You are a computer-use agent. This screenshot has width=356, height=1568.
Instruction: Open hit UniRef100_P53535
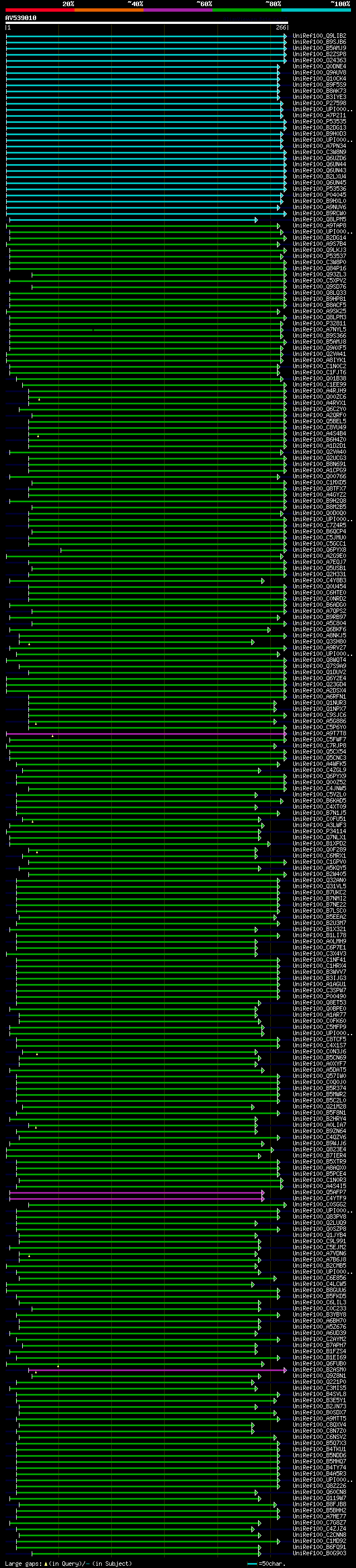coord(319,122)
